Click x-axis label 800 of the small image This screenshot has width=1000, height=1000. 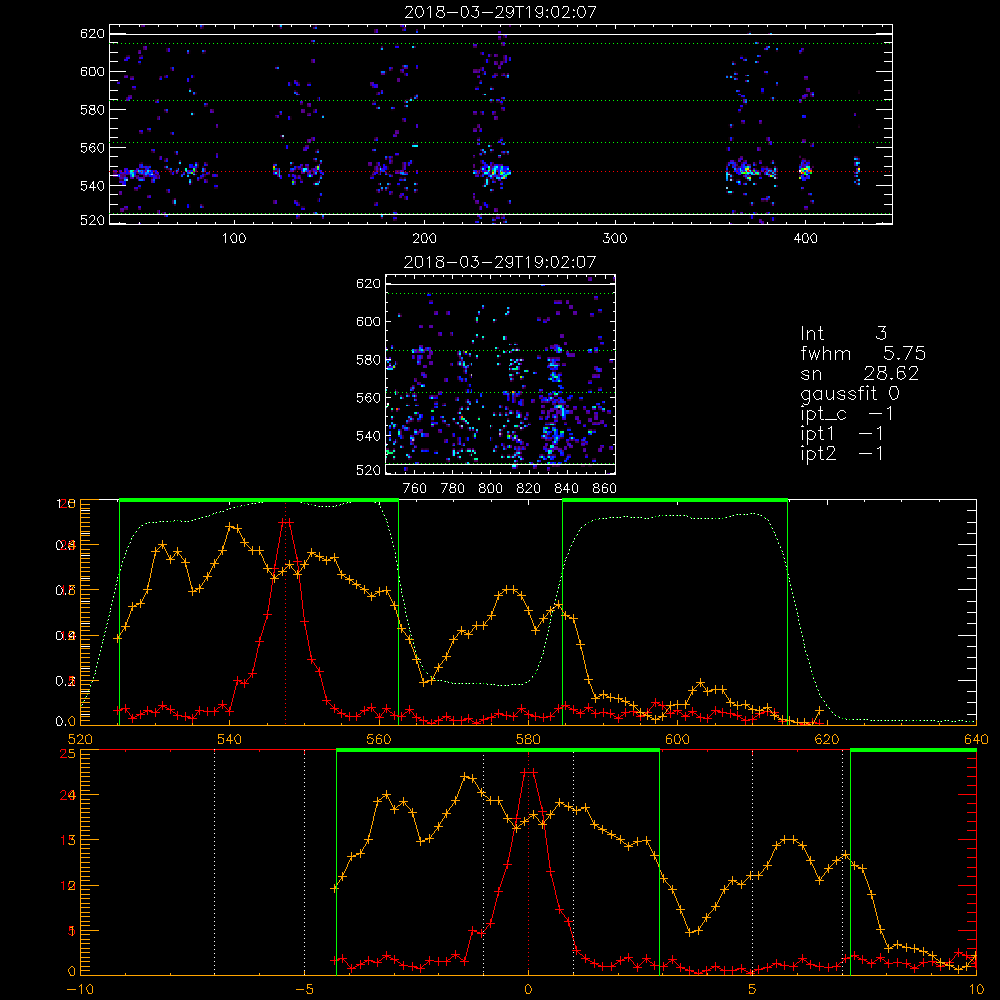(490, 489)
